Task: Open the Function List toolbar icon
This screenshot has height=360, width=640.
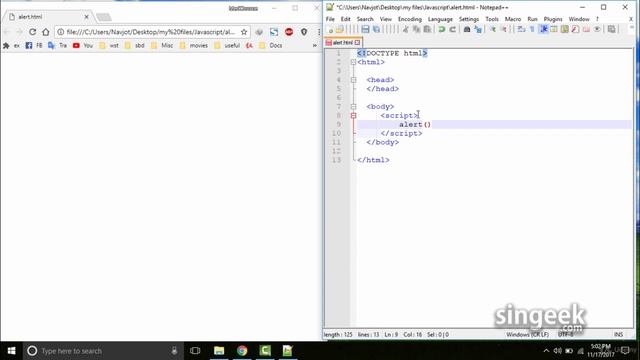Action: [575, 29]
